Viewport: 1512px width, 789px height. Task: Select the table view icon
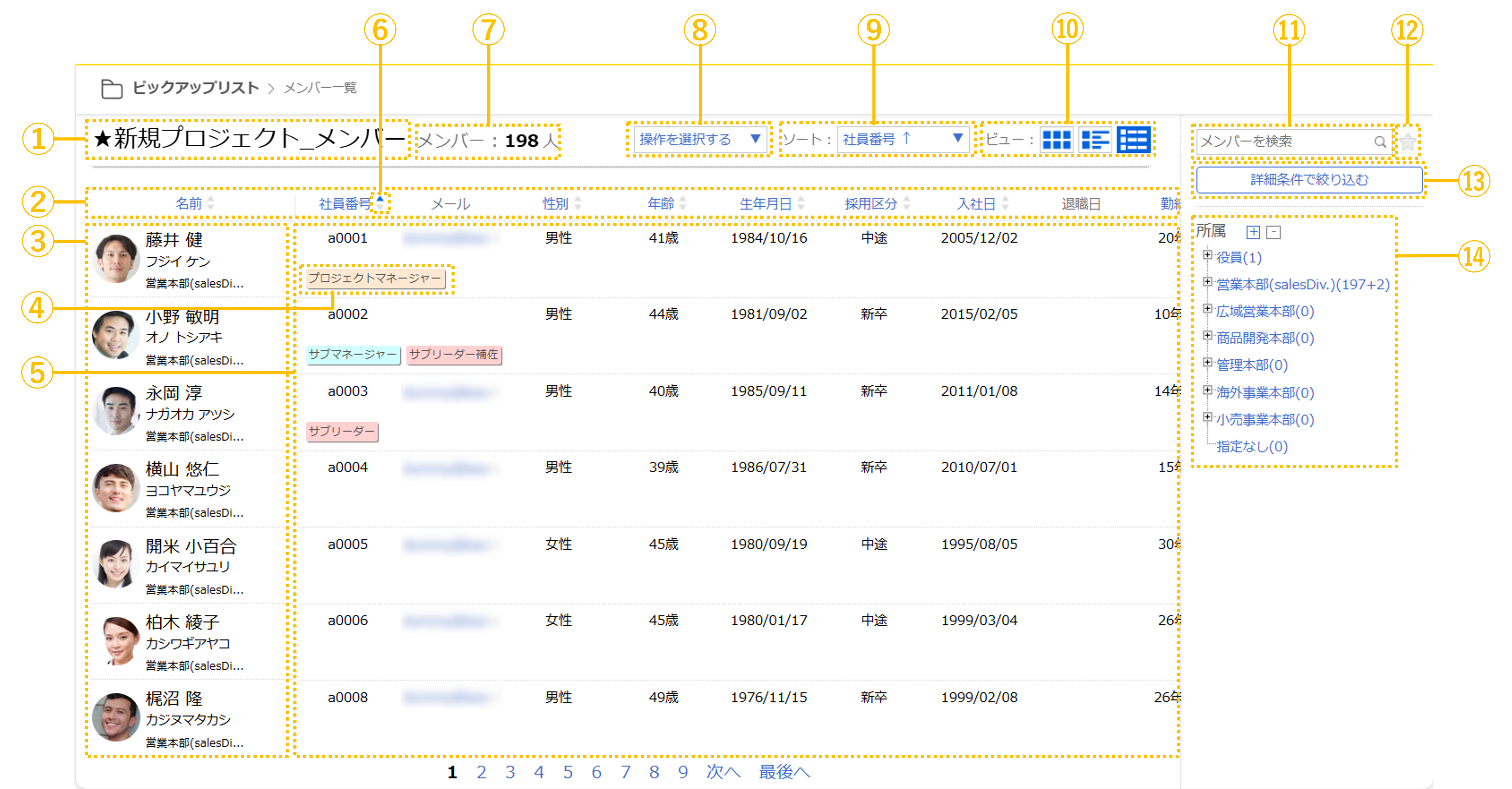(x=1133, y=140)
